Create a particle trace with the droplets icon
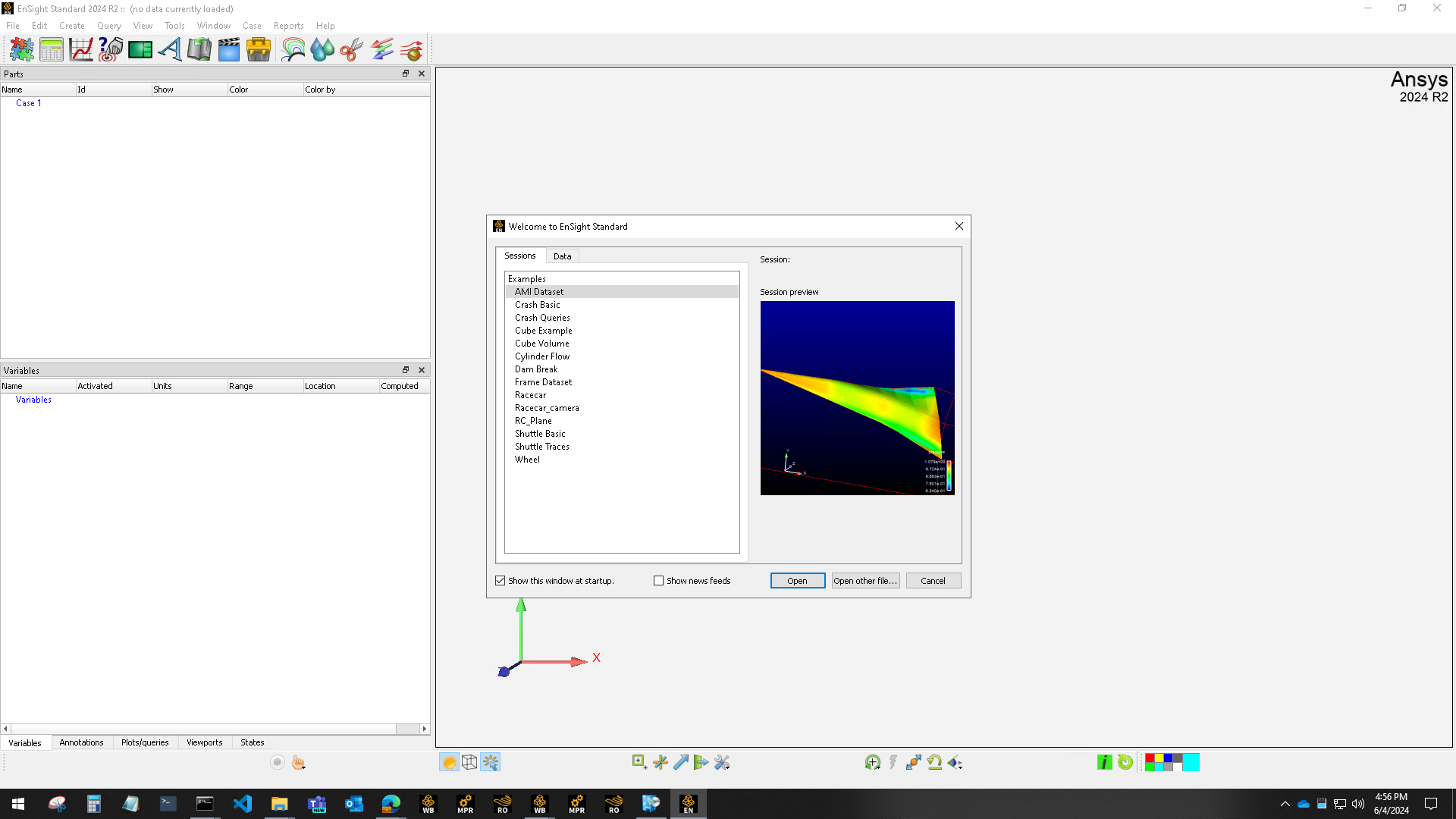Screen dimensions: 1456x819 tap(322, 49)
